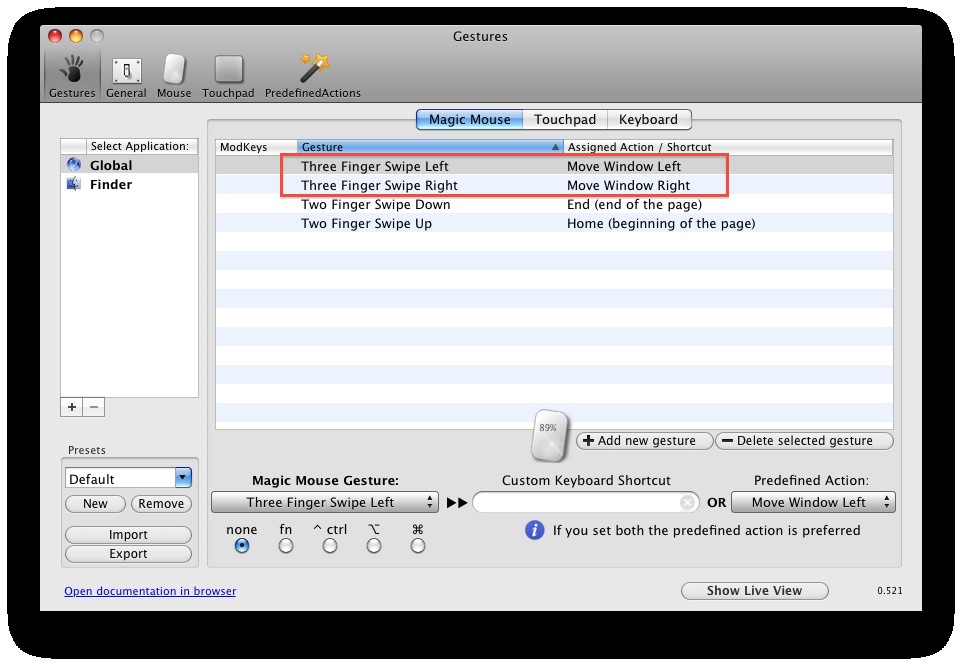Click the double arrow icon beside gesture popup
This screenshot has width=962, height=666.
pos(457,503)
